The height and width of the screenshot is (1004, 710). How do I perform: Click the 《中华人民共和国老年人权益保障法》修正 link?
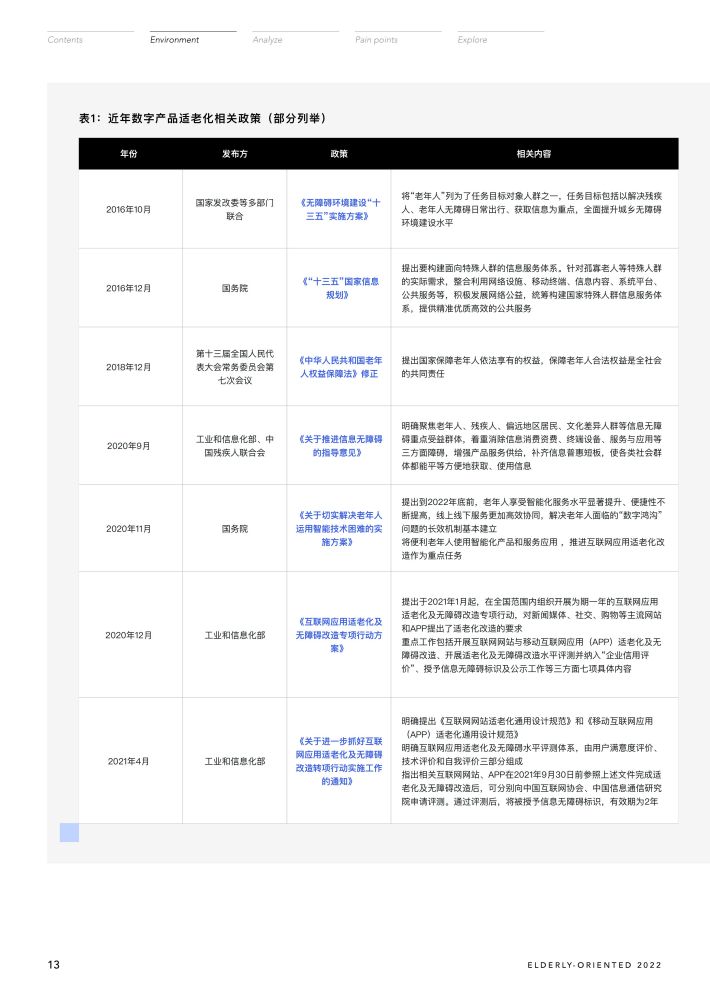(x=339, y=367)
